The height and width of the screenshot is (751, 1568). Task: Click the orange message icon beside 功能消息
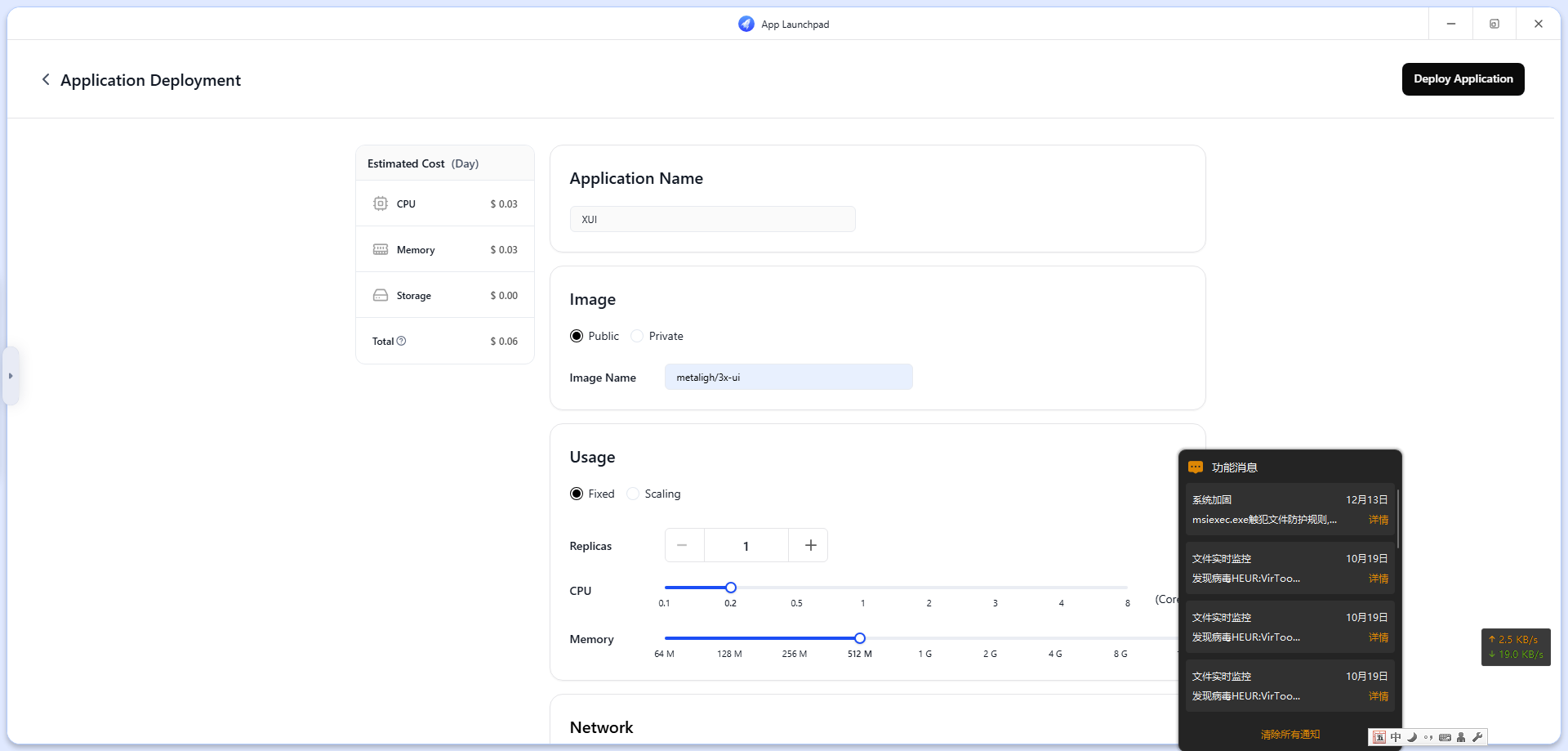pyautogui.click(x=1196, y=467)
